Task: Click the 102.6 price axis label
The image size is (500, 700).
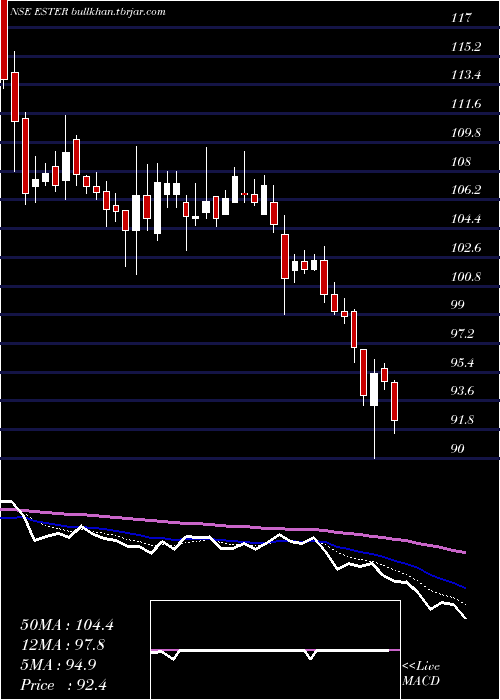Action: 466,248
